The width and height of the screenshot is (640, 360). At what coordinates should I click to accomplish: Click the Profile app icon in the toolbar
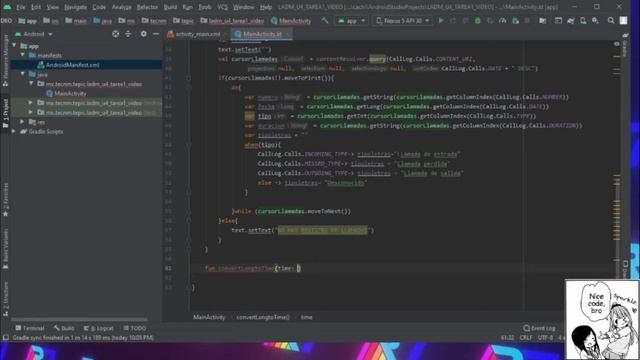pyautogui.click(x=502, y=20)
